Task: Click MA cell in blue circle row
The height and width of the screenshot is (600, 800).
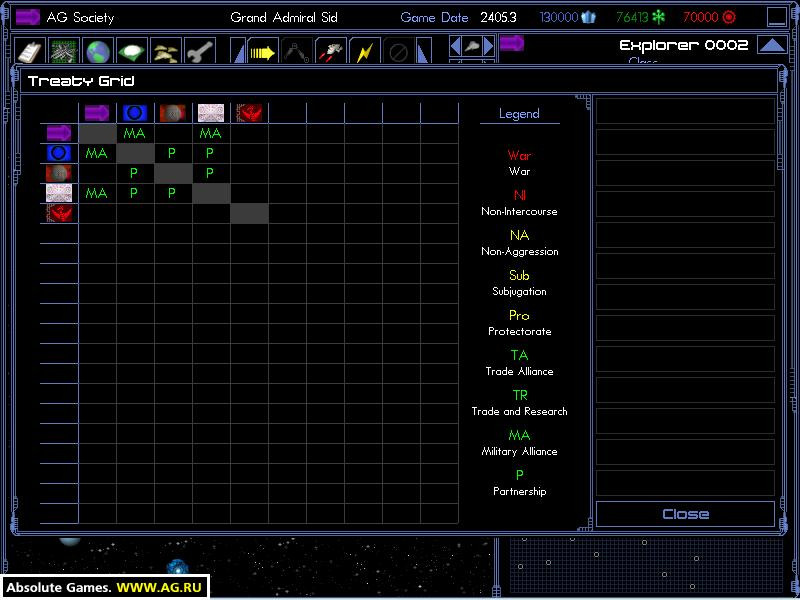Action: click(97, 153)
